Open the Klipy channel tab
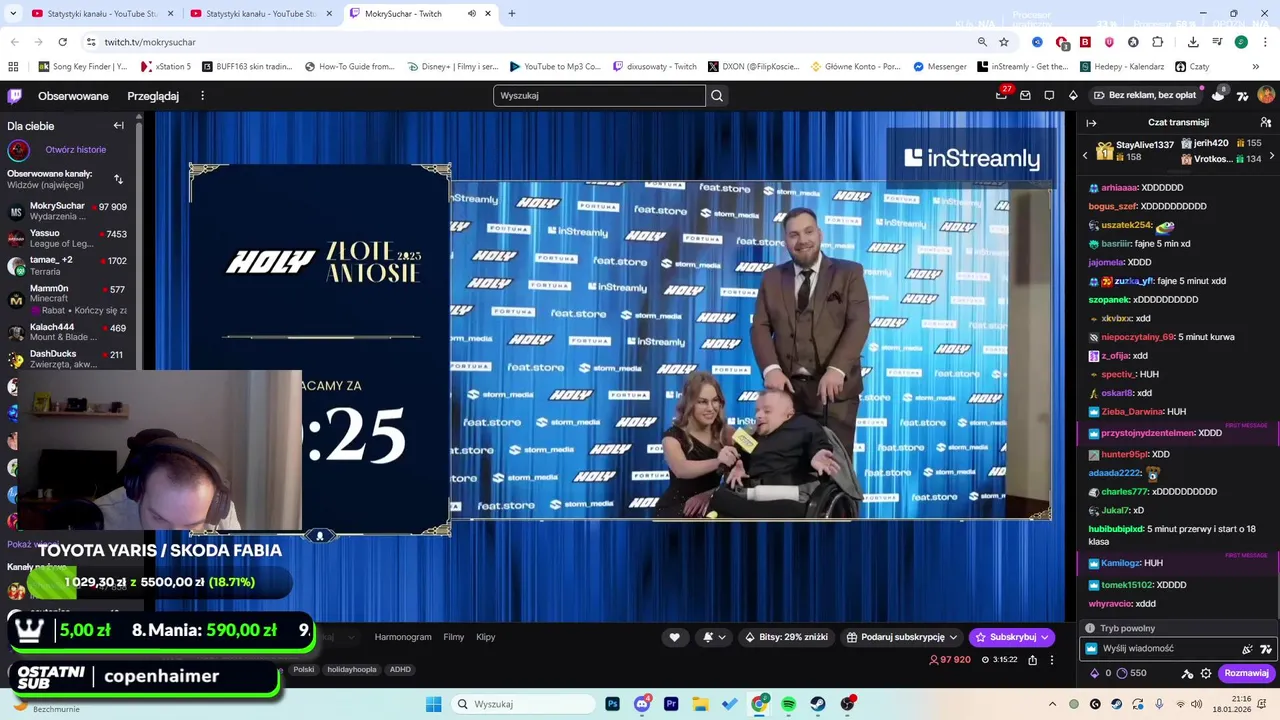The image size is (1280, 720). [486, 637]
